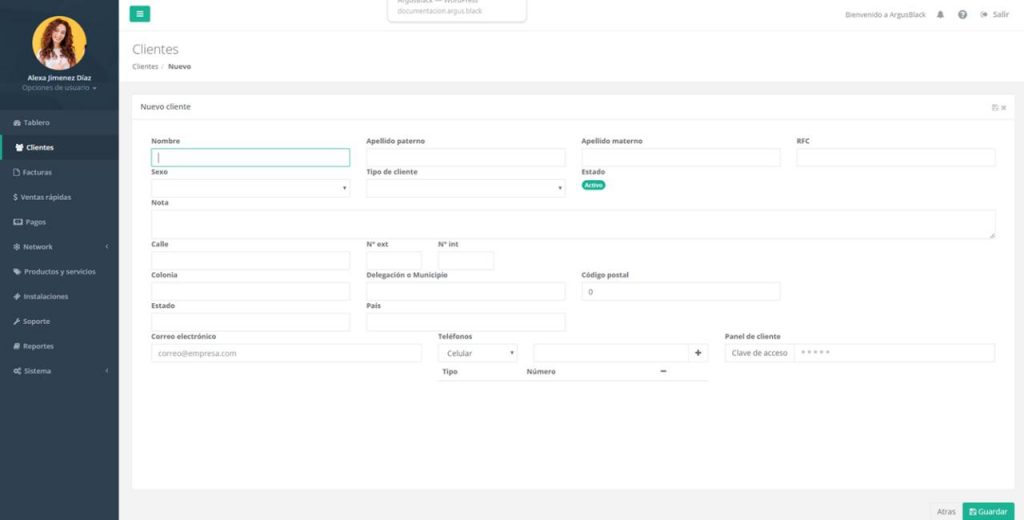Open the Celular phone type dropdown

pos(478,353)
